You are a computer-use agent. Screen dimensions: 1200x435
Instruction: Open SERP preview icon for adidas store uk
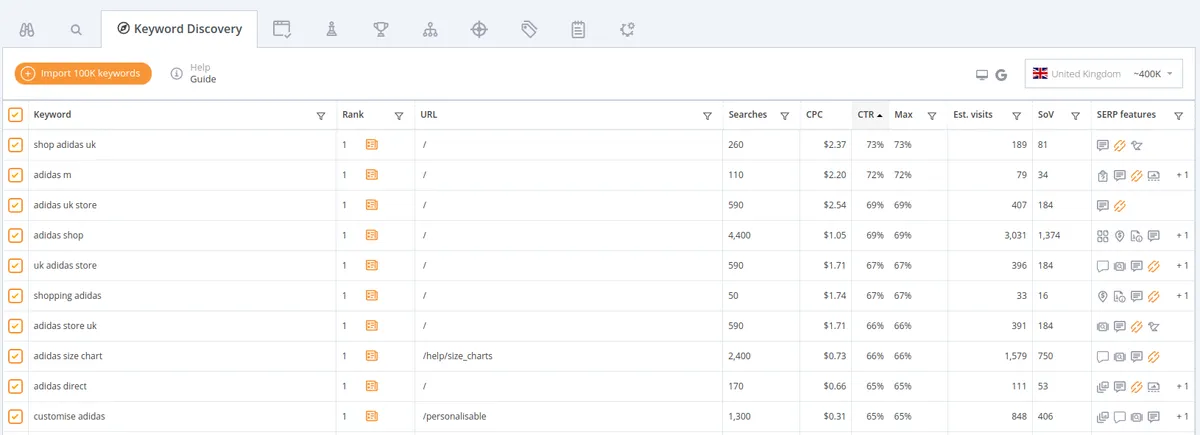372,325
